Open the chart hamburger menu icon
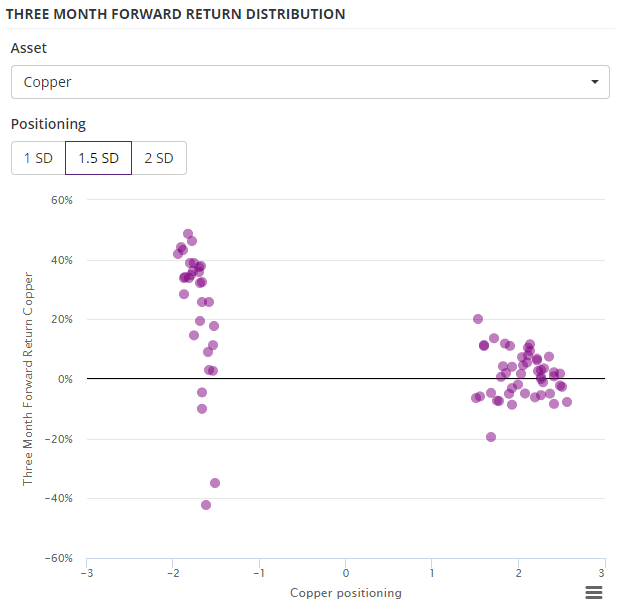The image size is (620, 611). 594,592
